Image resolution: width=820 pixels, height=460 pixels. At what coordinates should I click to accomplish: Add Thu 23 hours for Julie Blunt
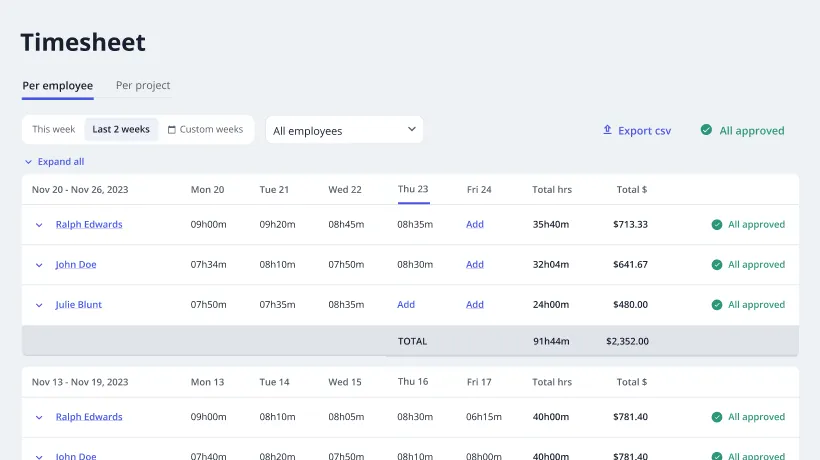406,304
